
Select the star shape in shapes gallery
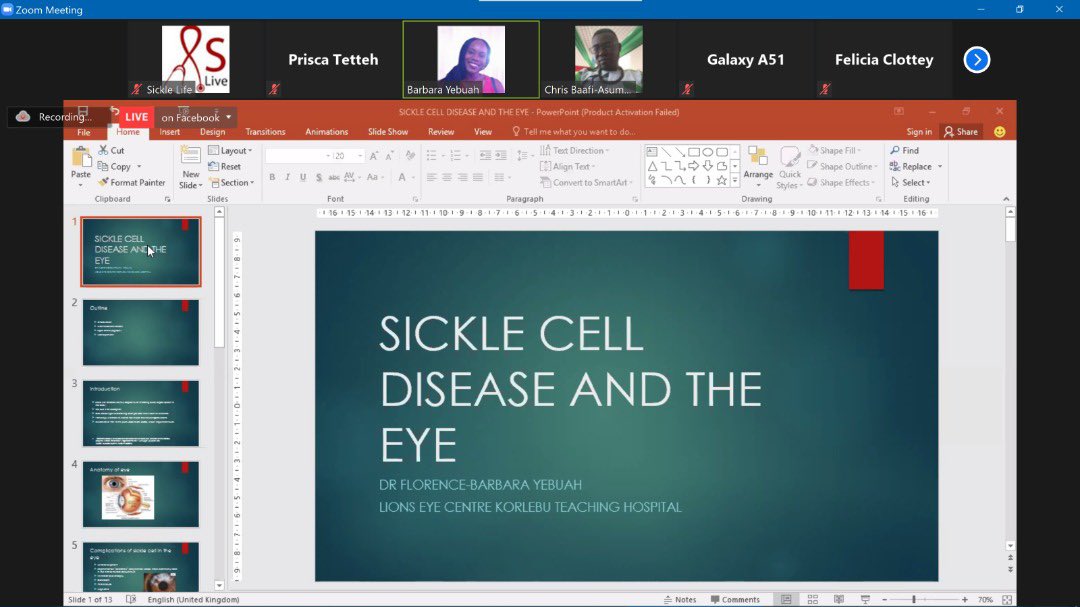tap(721, 181)
